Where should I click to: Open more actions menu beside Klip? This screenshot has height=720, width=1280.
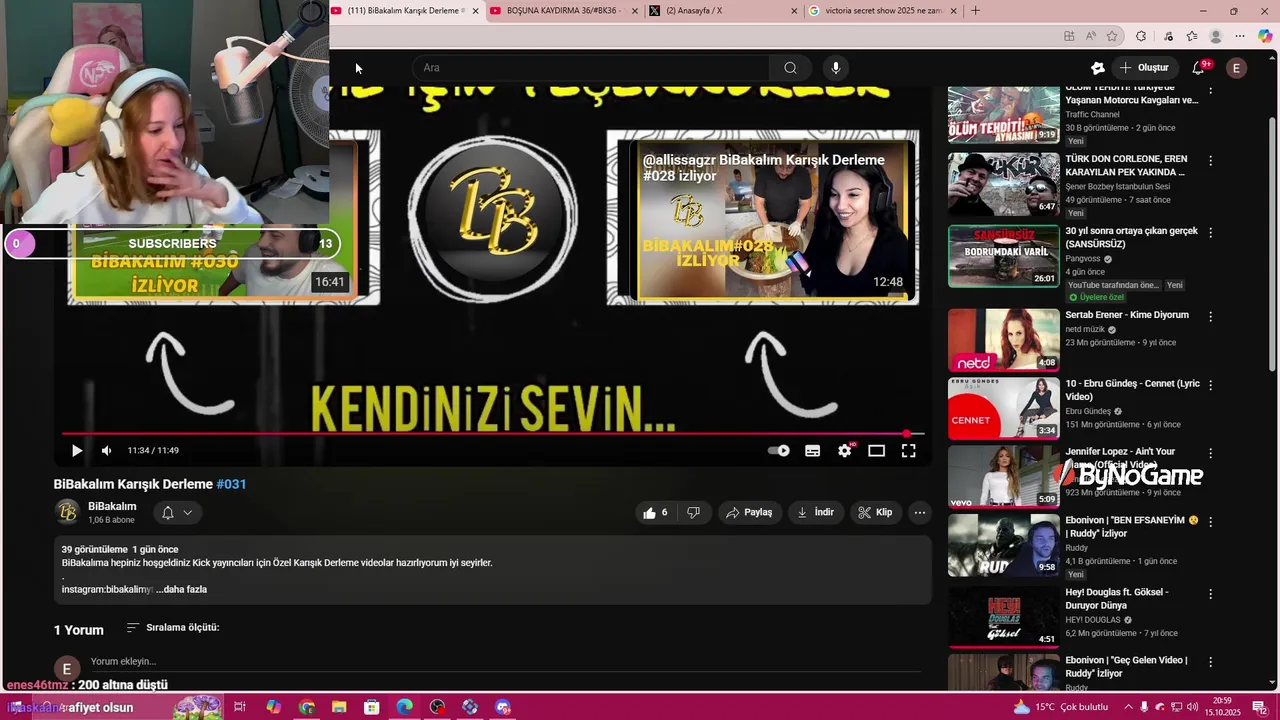point(920,513)
